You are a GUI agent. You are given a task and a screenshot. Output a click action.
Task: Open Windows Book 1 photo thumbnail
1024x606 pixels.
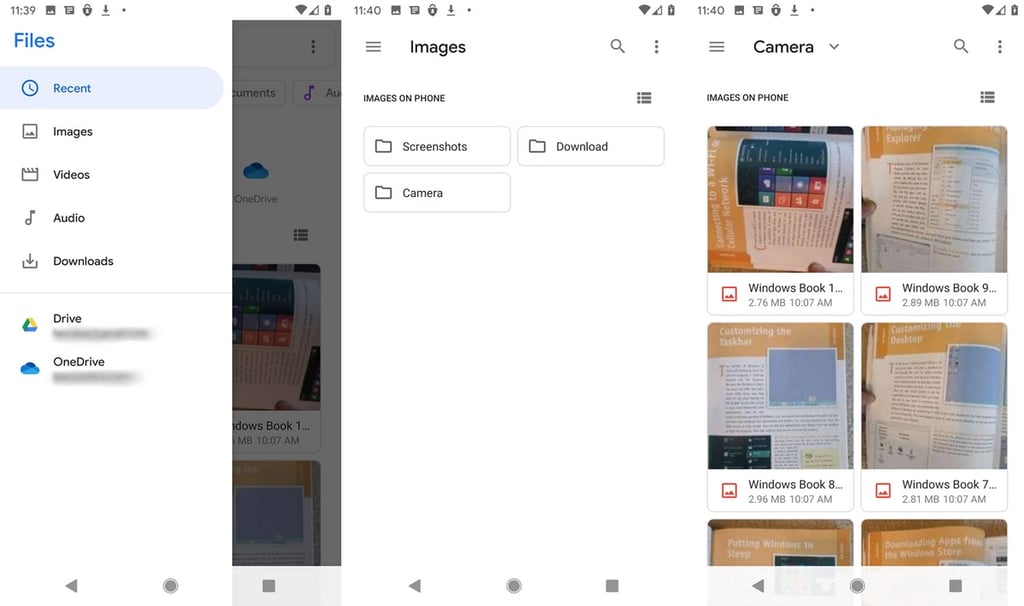pos(780,199)
